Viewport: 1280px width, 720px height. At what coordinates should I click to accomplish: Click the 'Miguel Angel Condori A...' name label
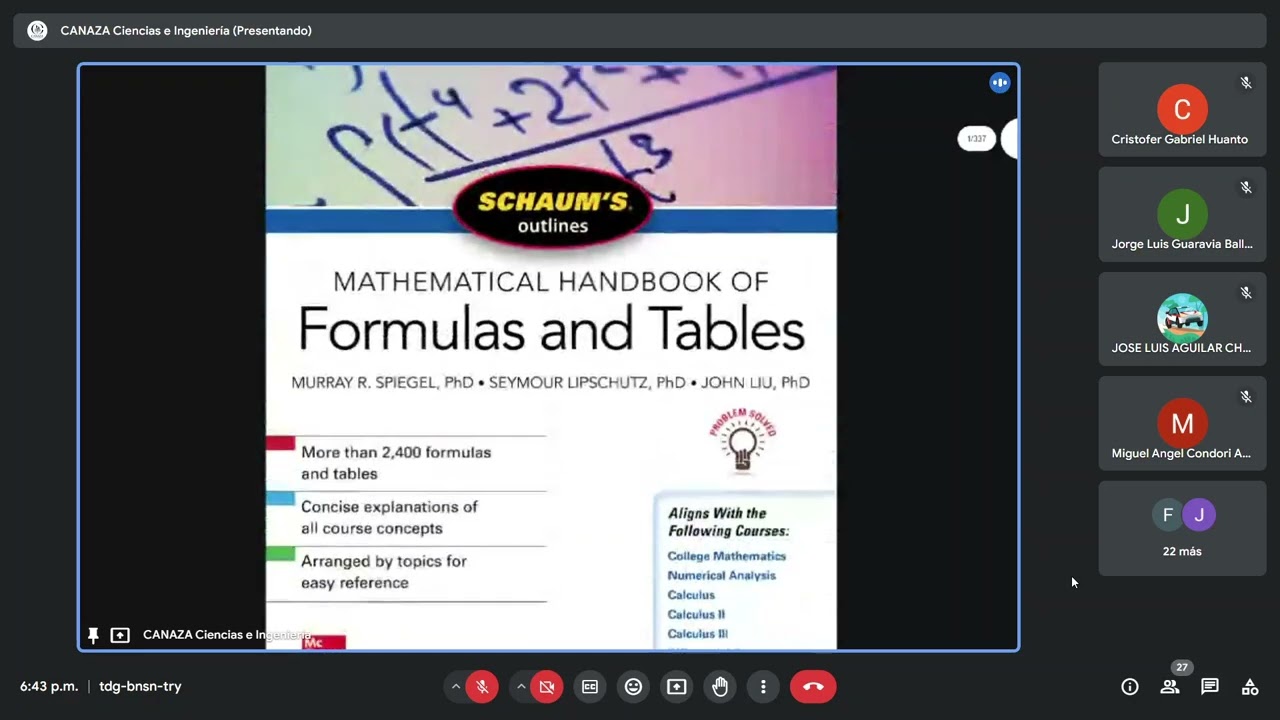pyautogui.click(x=1181, y=453)
